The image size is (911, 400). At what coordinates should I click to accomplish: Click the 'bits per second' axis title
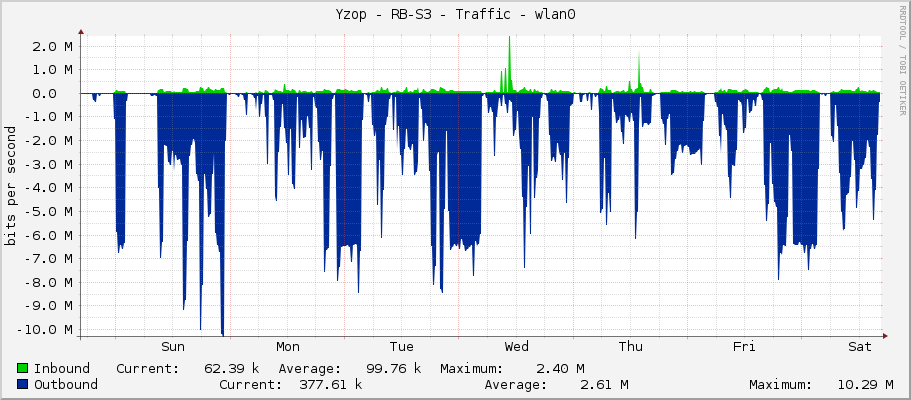10,186
